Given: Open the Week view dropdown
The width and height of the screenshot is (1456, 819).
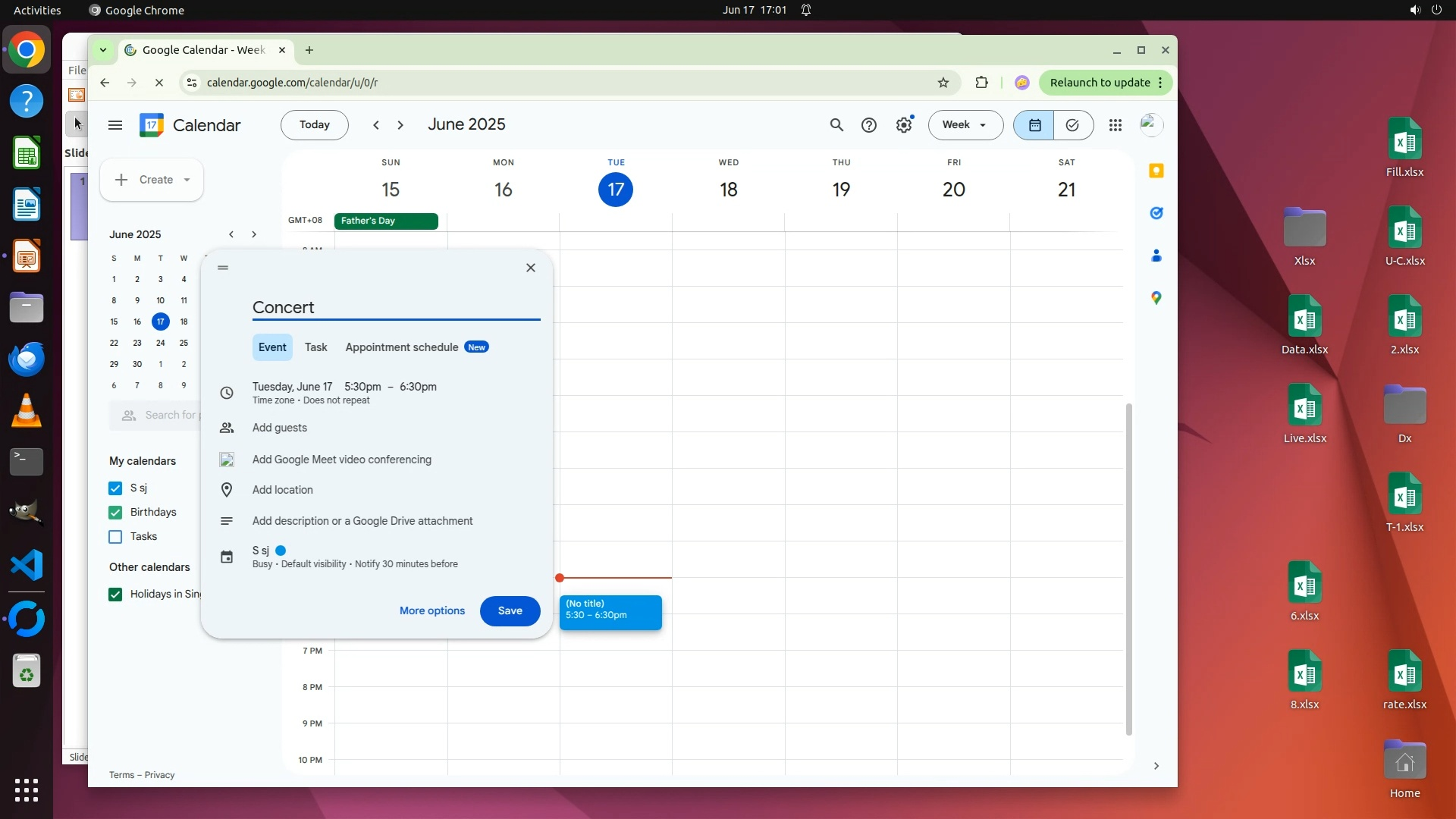Looking at the screenshot, I should (x=965, y=125).
